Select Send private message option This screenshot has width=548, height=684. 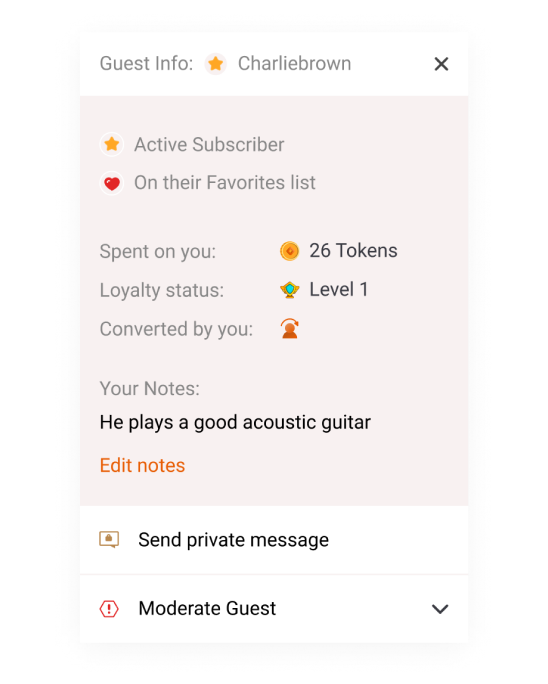click(x=274, y=540)
